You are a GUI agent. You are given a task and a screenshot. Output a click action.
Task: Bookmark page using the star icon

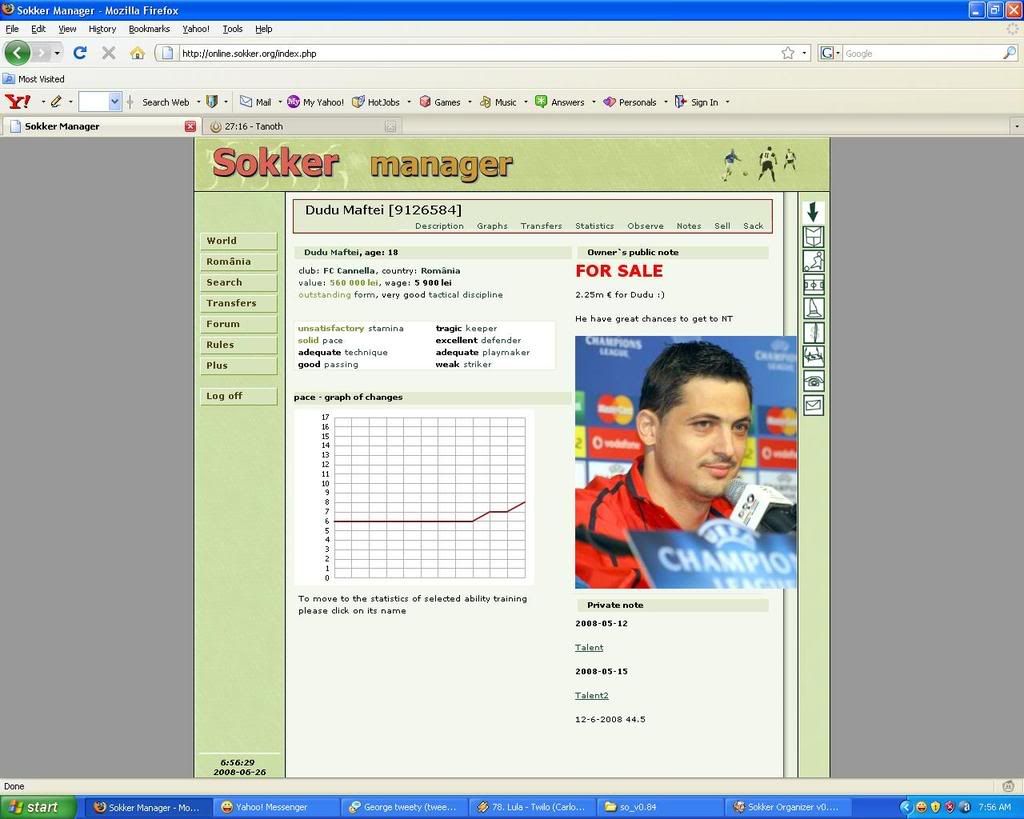(787, 53)
